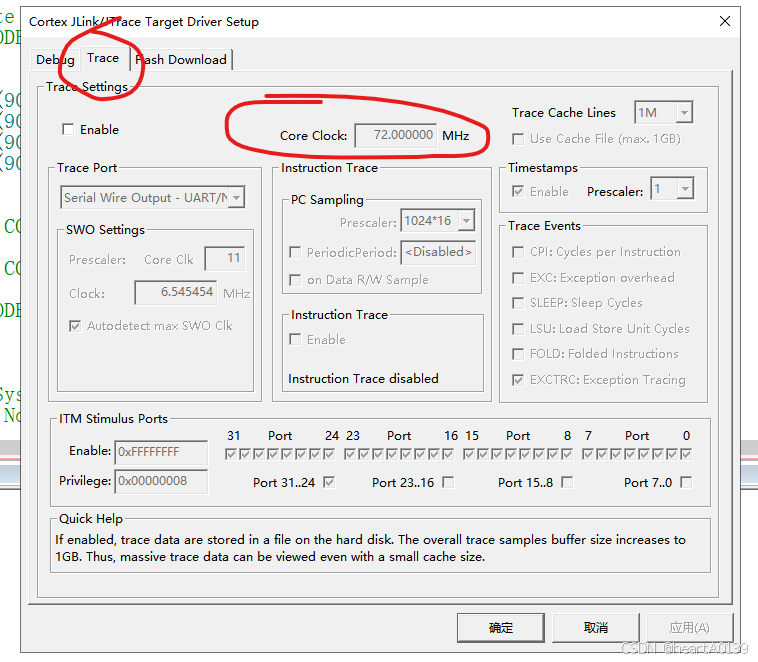758x662 pixels.
Task: Click the ITM Enable hex field
Action: pos(161,452)
